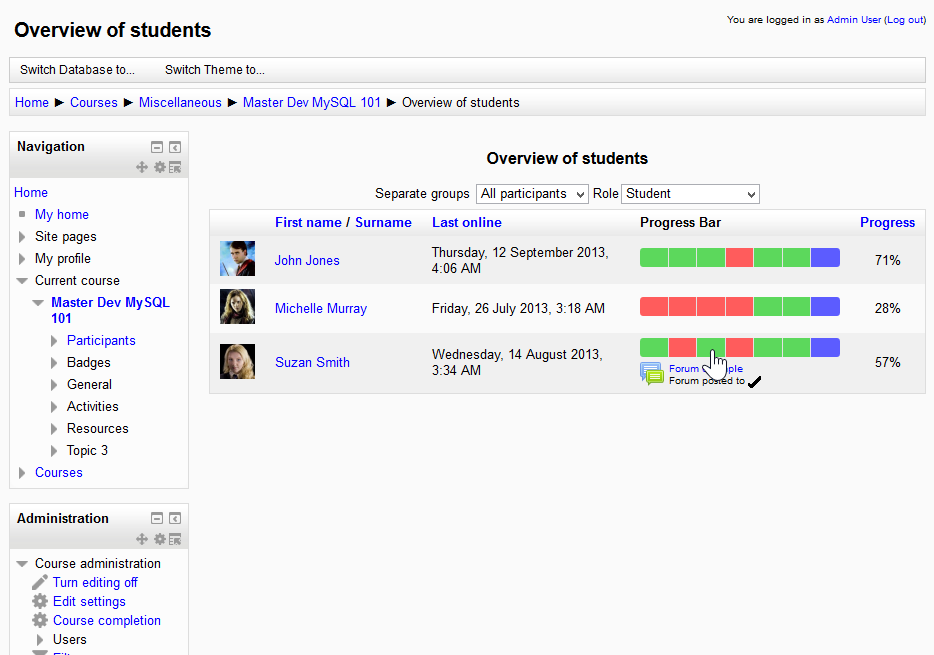This screenshot has height=655, width=934.
Task: Click the Edit settings gear icon
Action: [x=41, y=601]
